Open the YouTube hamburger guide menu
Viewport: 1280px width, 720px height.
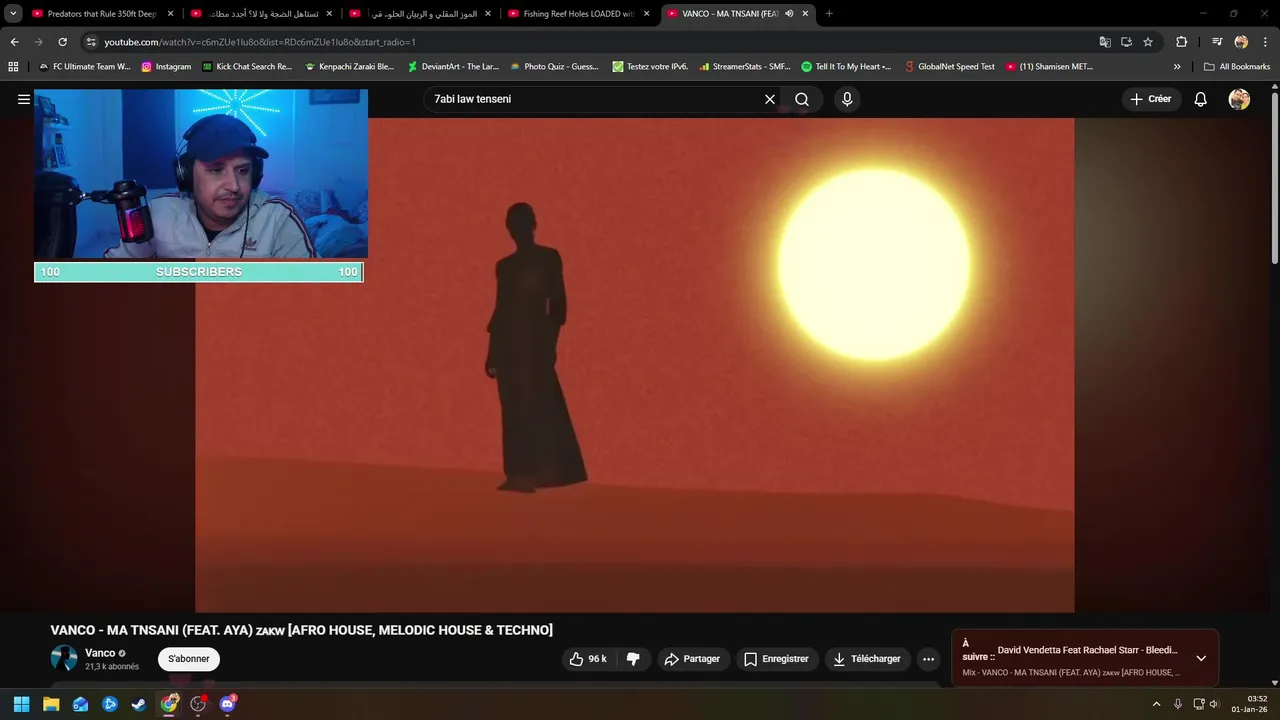(23, 99)
